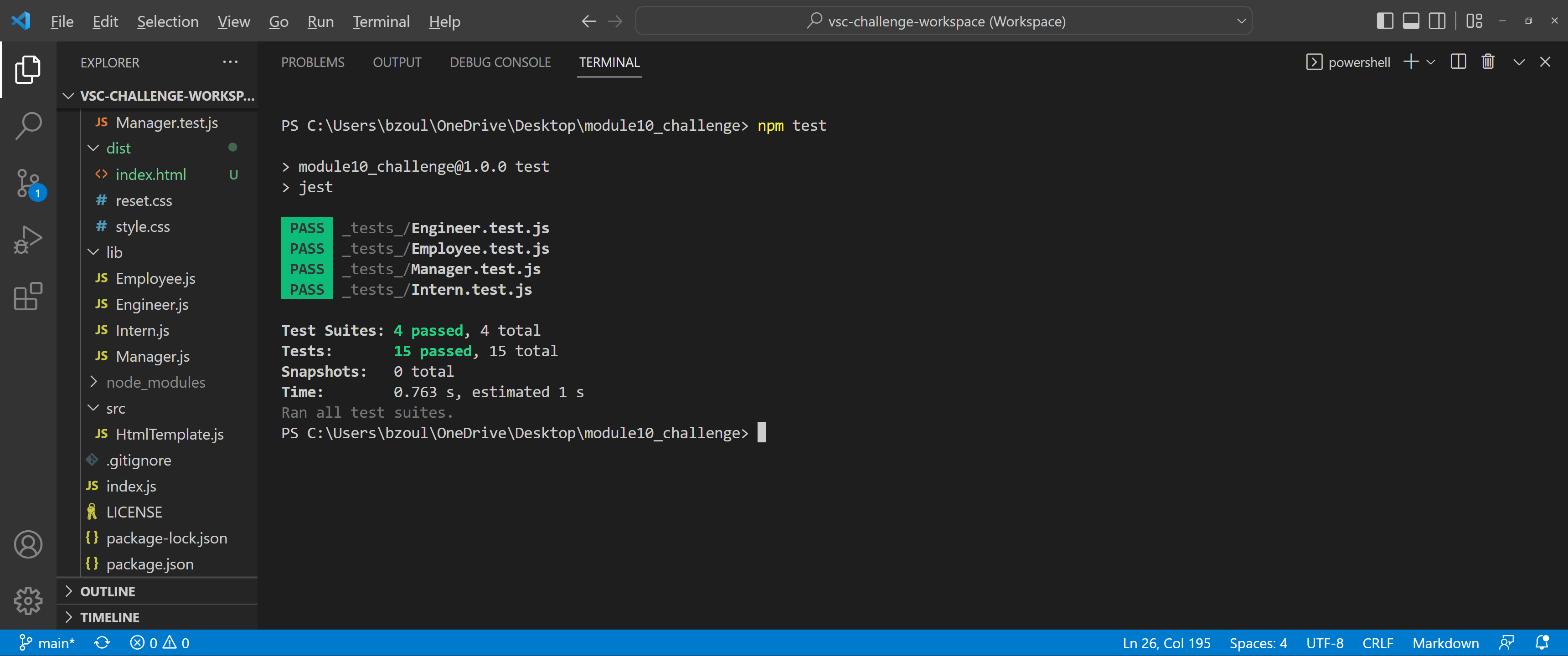Maximize panel size chevron
The image size is (1568, 656).
coord(1519,62)
